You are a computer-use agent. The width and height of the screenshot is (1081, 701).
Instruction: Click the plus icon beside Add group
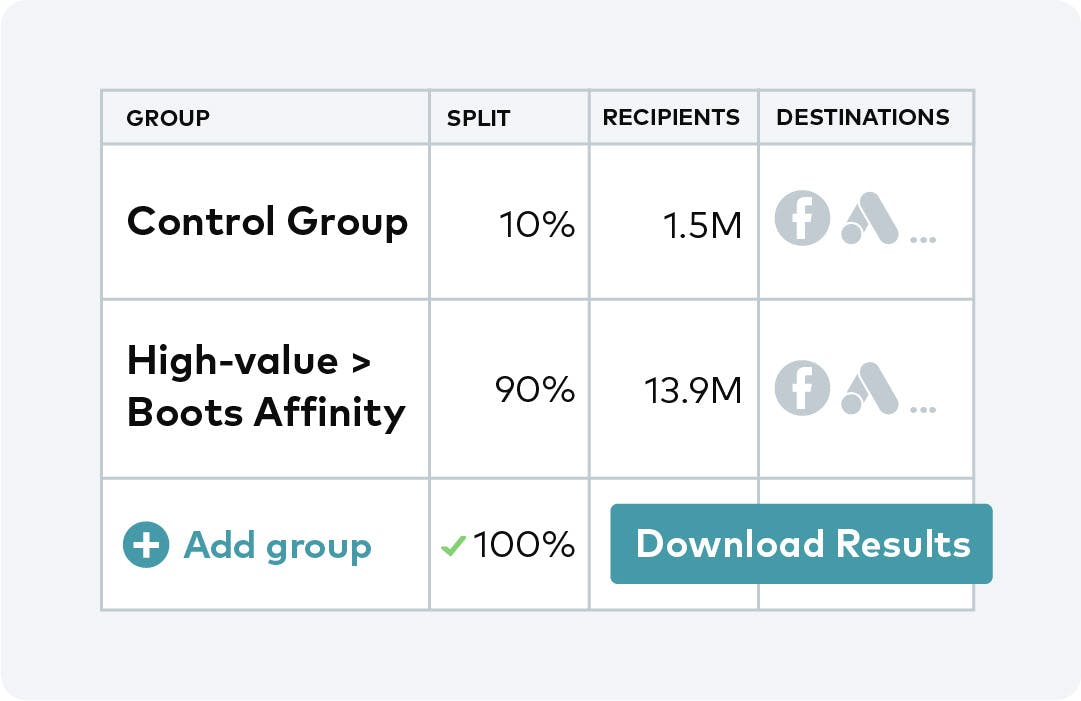pos(146,545)
